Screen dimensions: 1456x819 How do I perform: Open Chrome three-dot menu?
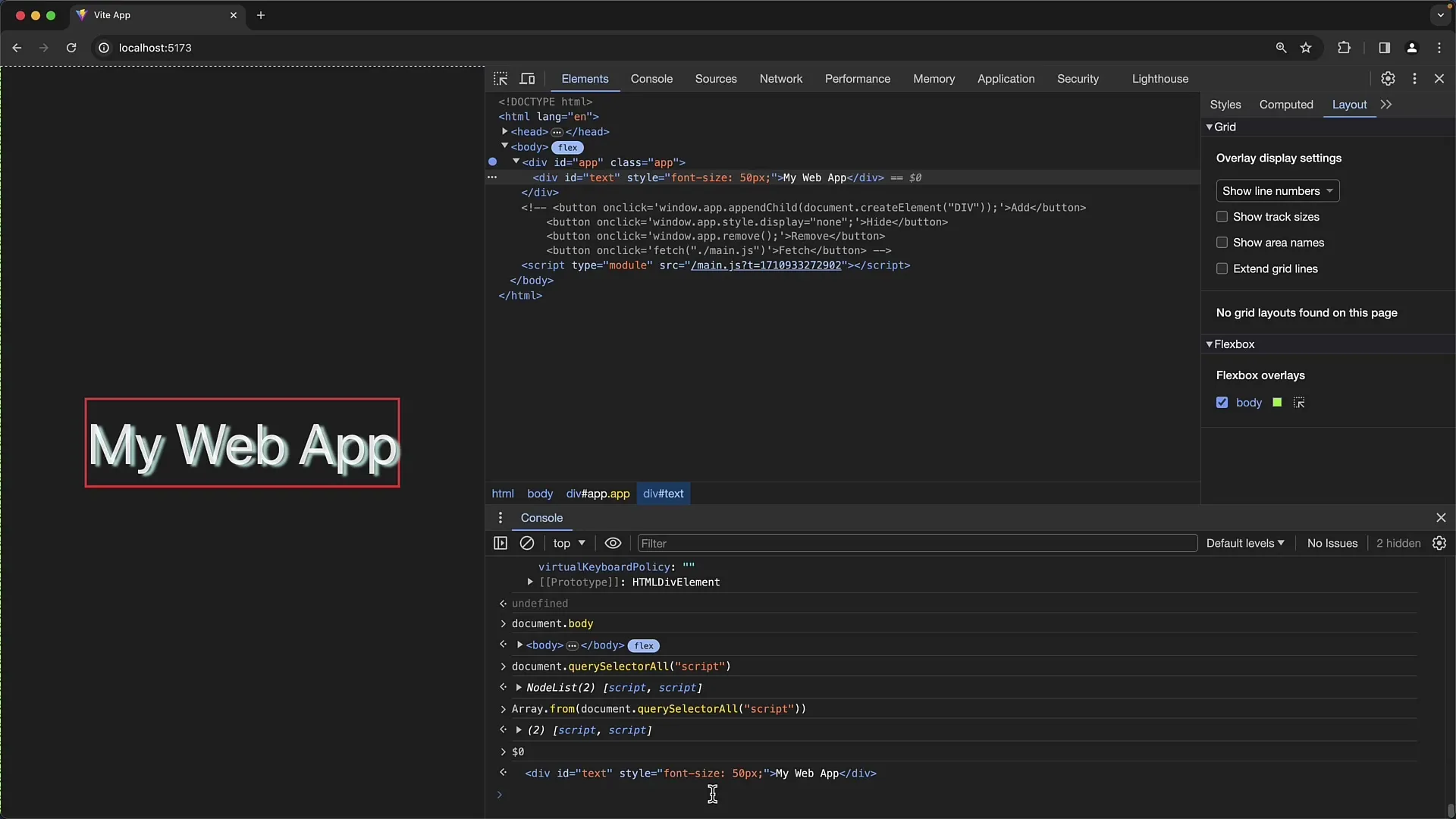pyautogui.click(x=1439, y=48)
